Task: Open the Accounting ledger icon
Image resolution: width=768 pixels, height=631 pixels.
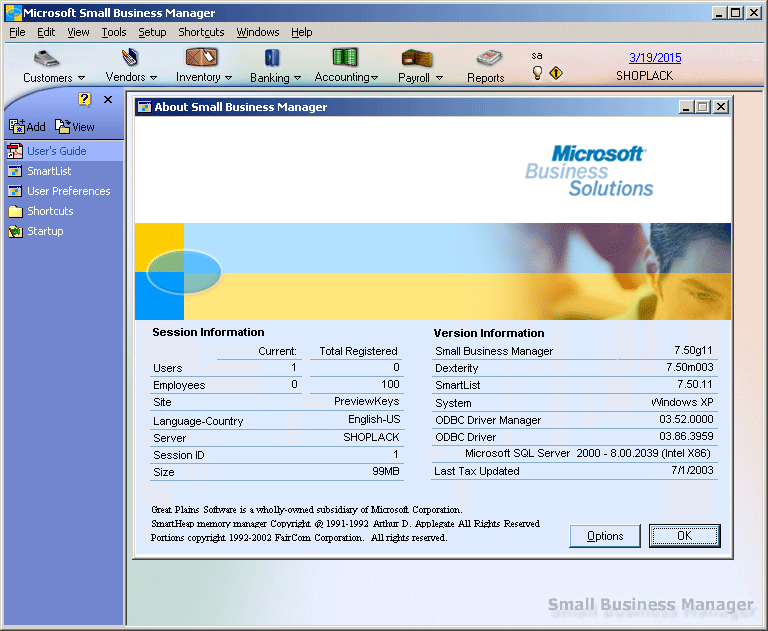Action: (x=345, y=57)
